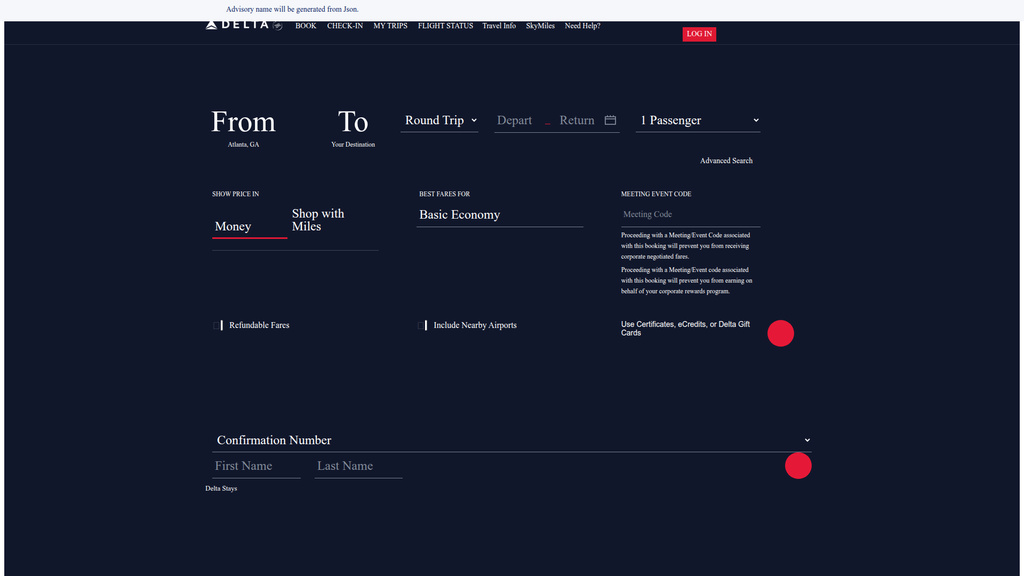The height and width of the screenshot is (576, 1024).
Task: Open the Delta Stays link
Action: click(x=221, y=488)
